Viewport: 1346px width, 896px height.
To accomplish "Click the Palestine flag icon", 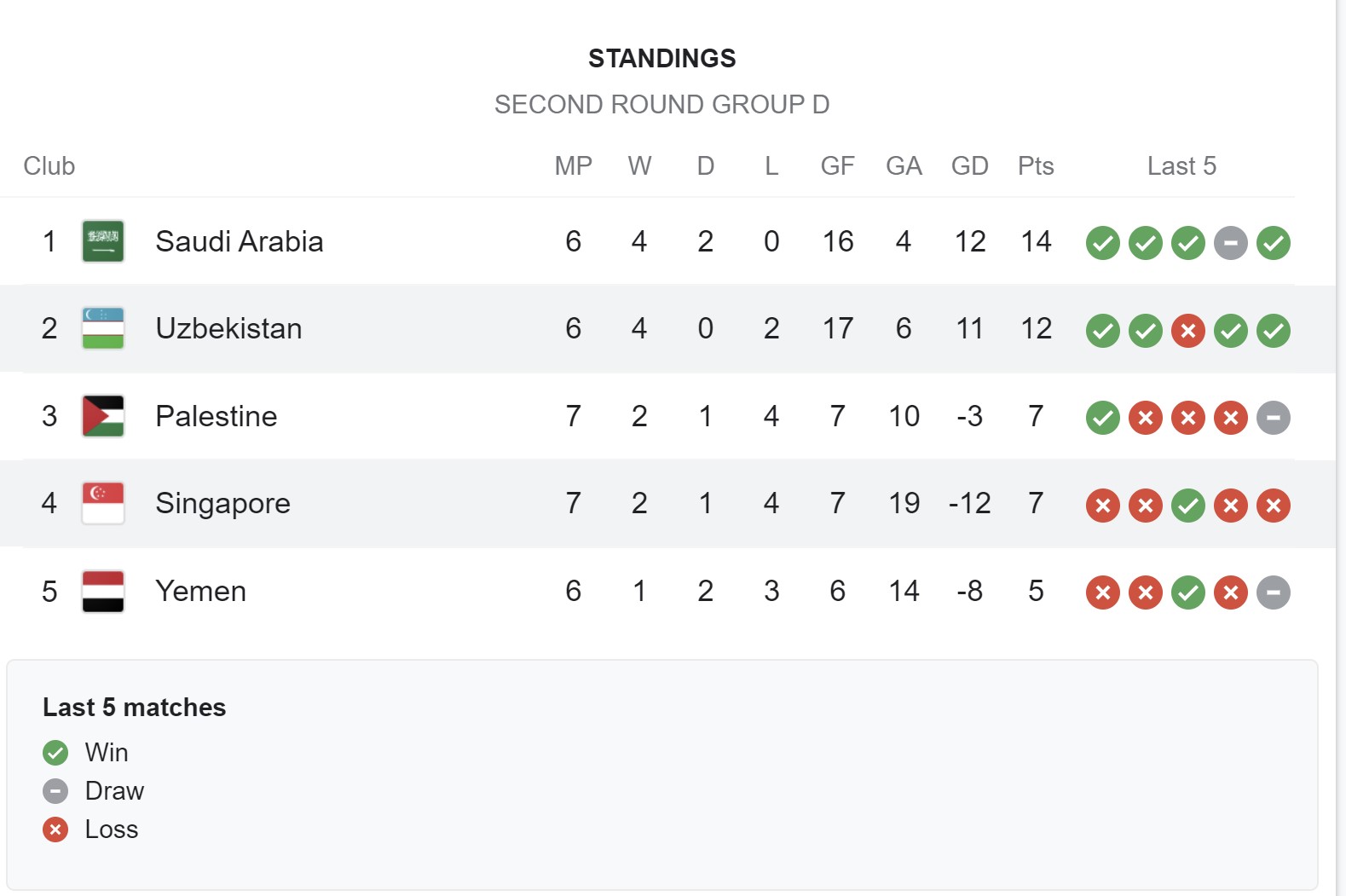I will pyautogui.click(x=103, y=416).
